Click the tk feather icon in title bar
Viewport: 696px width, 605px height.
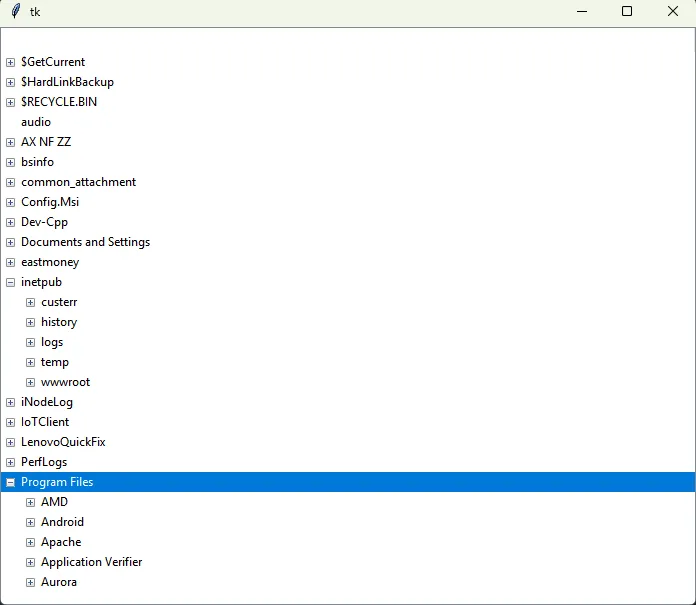(15, 12)
